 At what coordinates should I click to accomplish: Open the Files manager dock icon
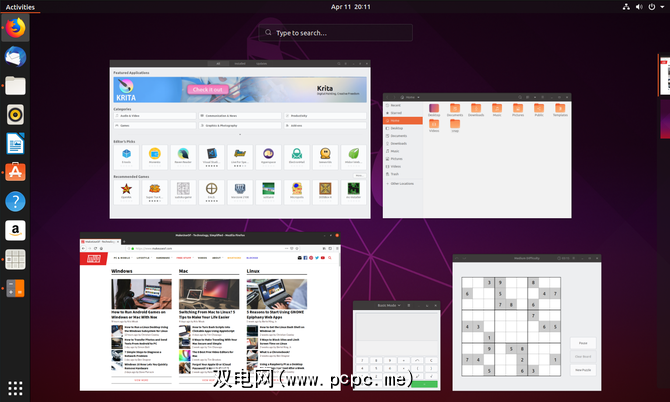coord(16,86)
